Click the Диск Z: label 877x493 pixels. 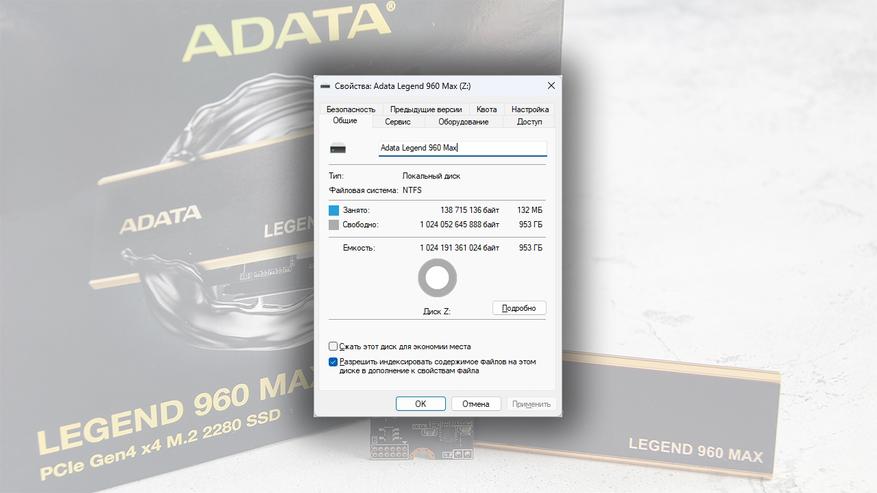[x=437, y=311]
